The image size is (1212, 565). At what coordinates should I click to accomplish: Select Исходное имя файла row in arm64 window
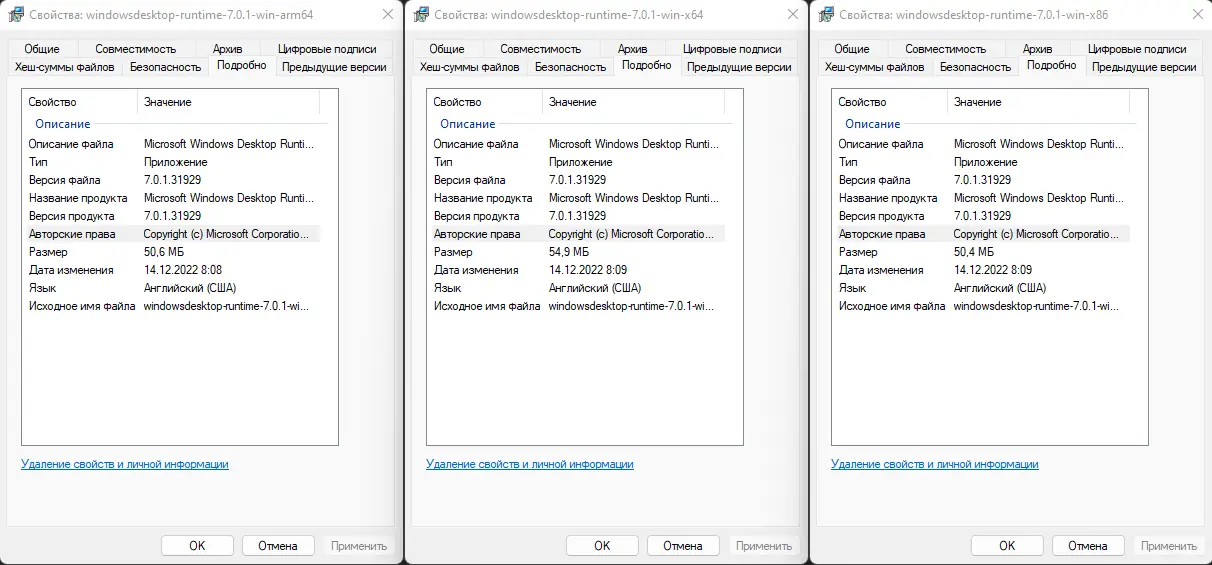[171, 306]
